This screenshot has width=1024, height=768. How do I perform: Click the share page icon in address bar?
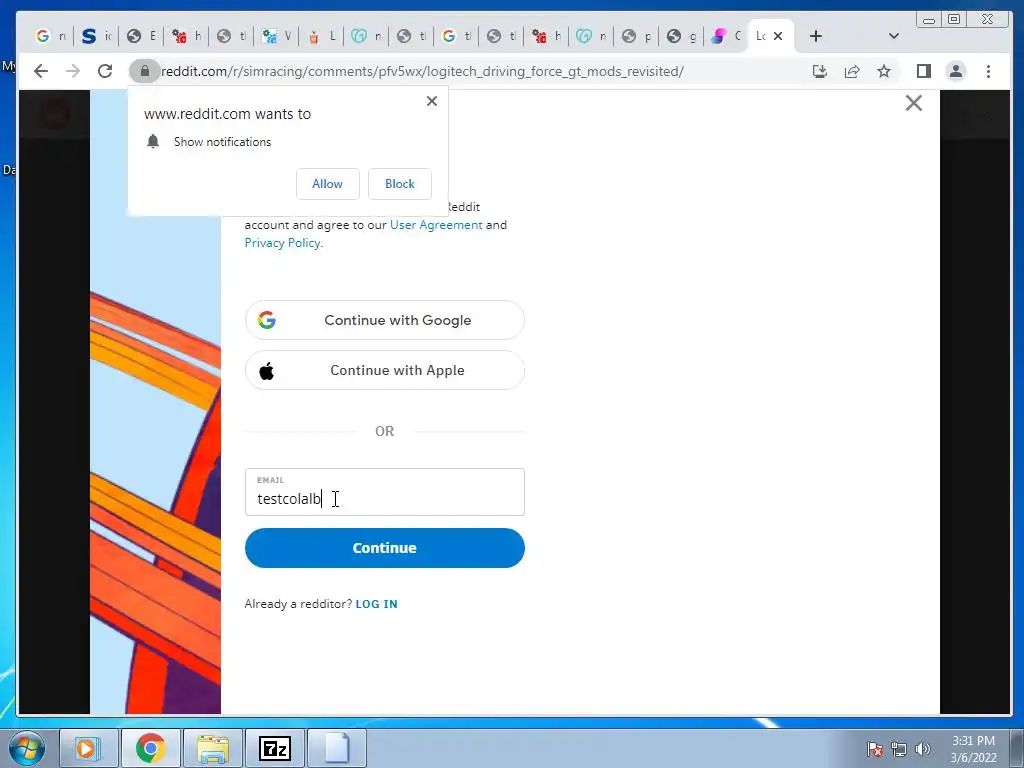(852, 71)
